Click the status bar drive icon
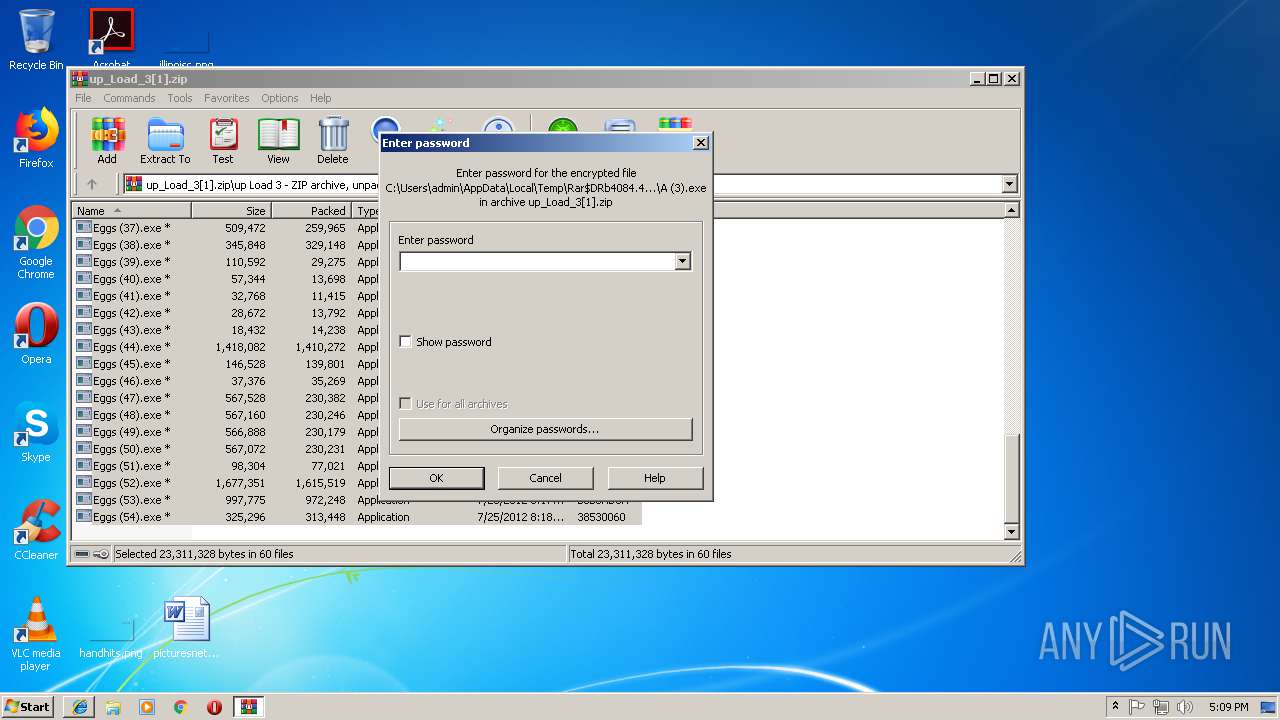Screen dimensions: 1280x720 click(x=82, y=554)
